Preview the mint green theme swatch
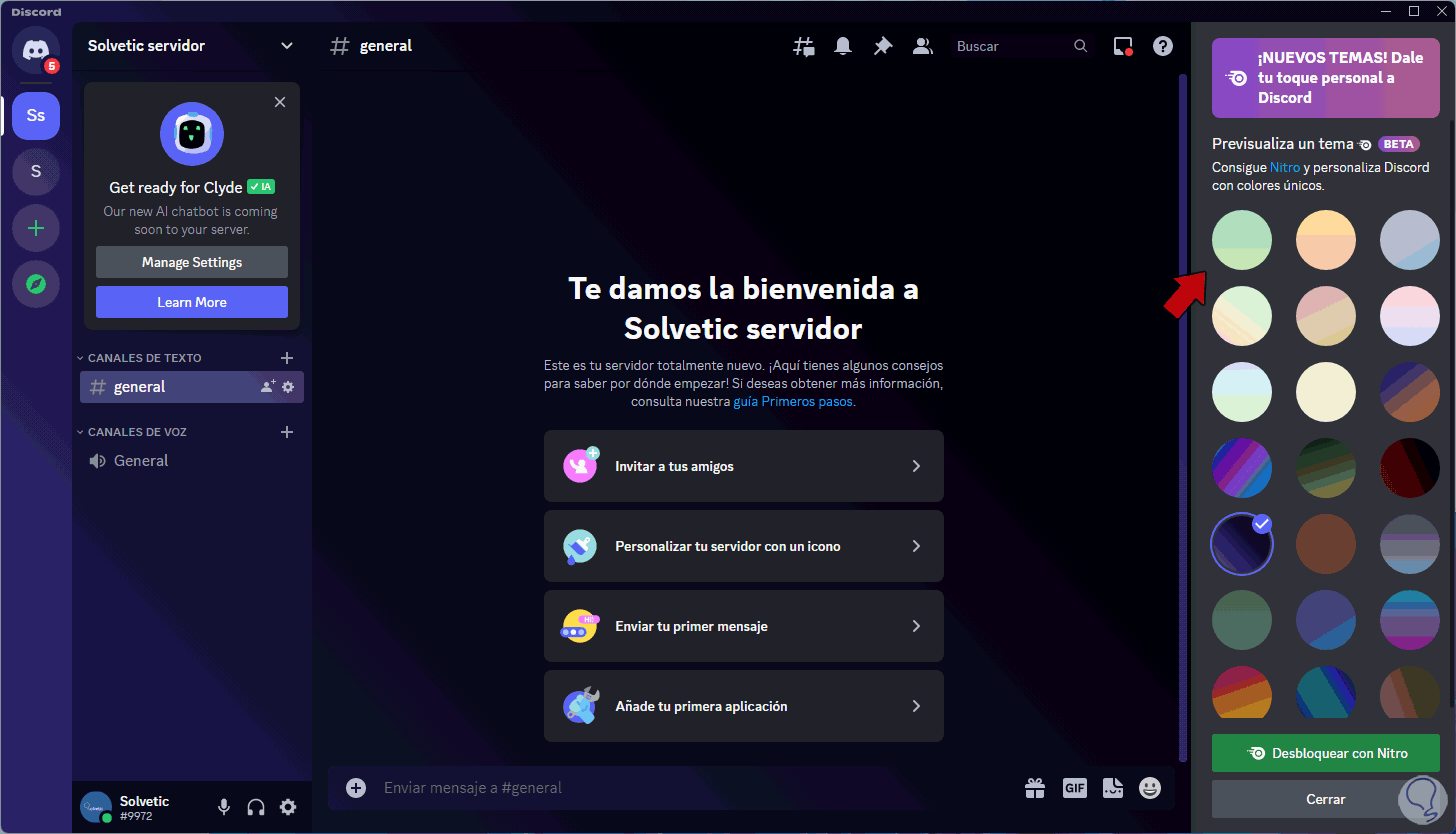This screenshot has height=834, width=1456. click(1242, 240)
